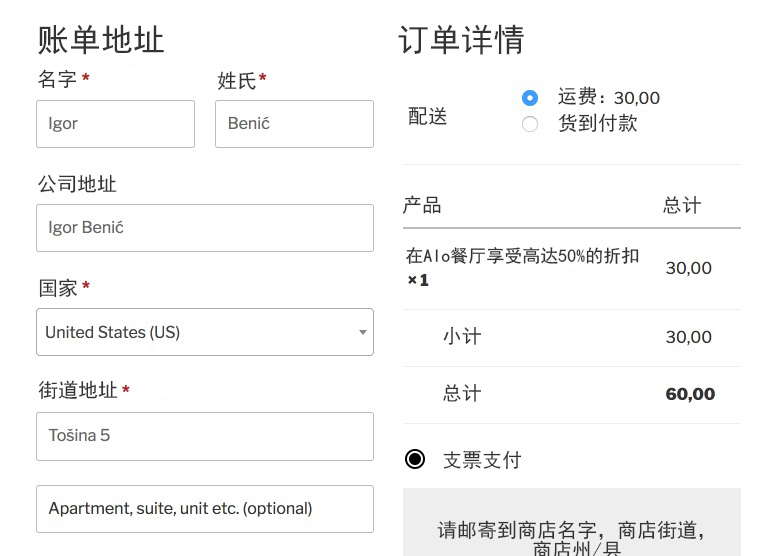Edit the 街道地址 field containing Tošina 5
782x556 pixels.
click(x=204, y=436)
